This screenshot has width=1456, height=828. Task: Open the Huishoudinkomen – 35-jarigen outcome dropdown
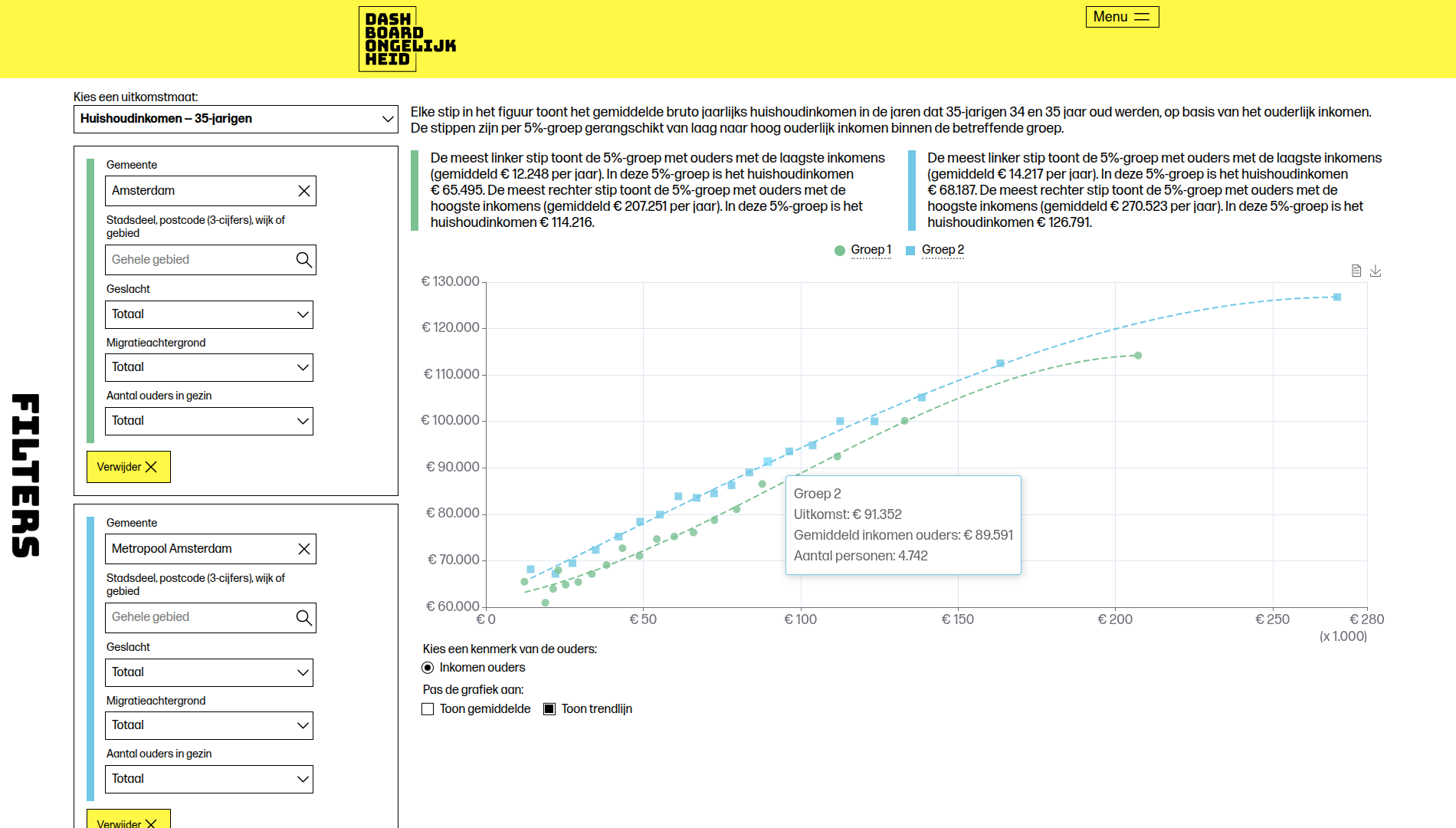coord(236,119)
